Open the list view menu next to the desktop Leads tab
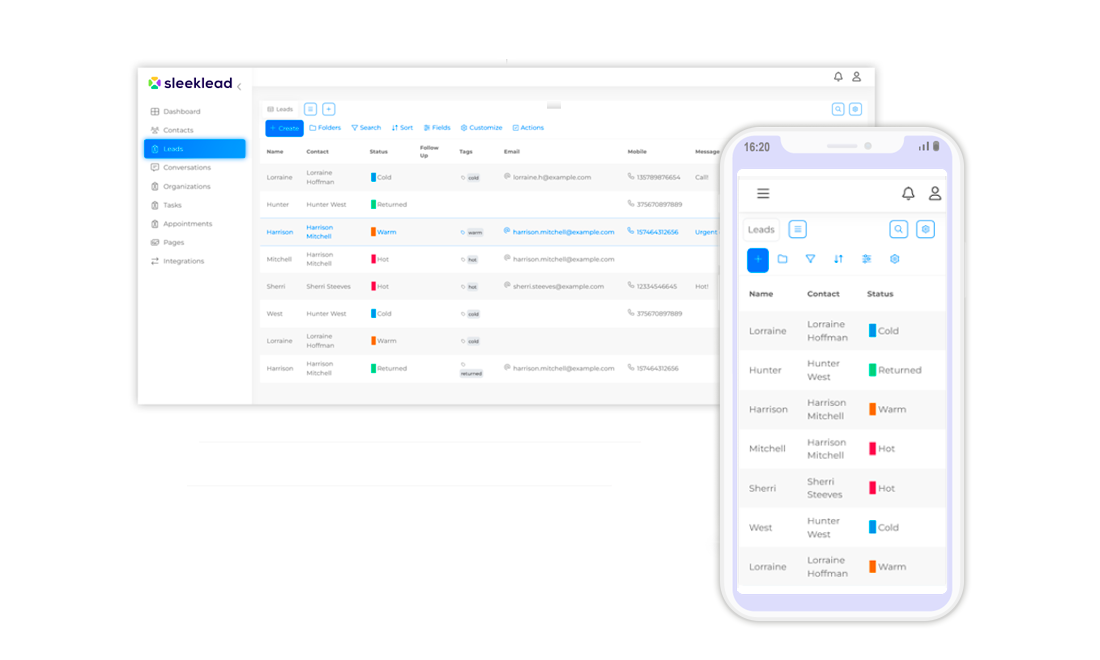The width and height of the screenshot is (1100, 660). click(310, 109)
